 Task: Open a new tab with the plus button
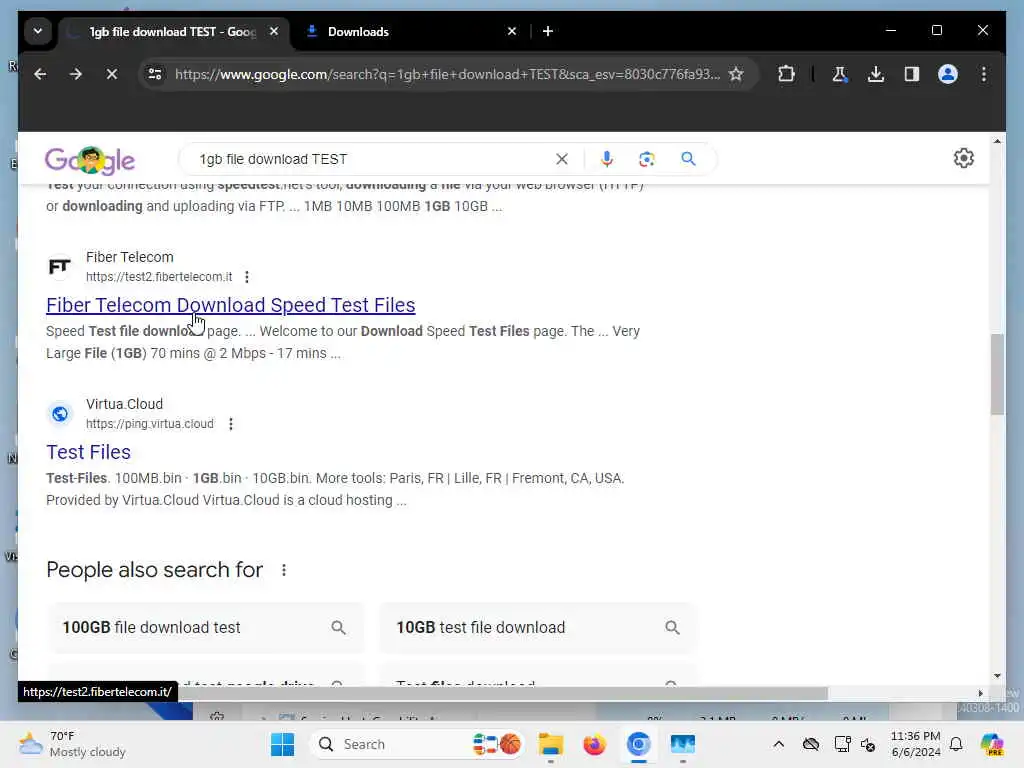(548, 31)
